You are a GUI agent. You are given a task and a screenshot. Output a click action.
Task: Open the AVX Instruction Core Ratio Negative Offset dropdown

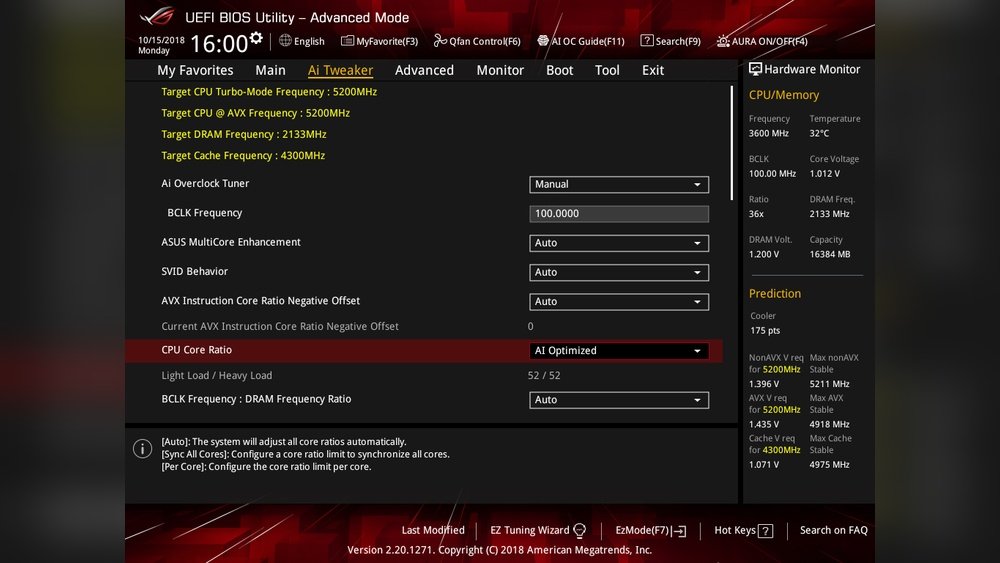618,301
